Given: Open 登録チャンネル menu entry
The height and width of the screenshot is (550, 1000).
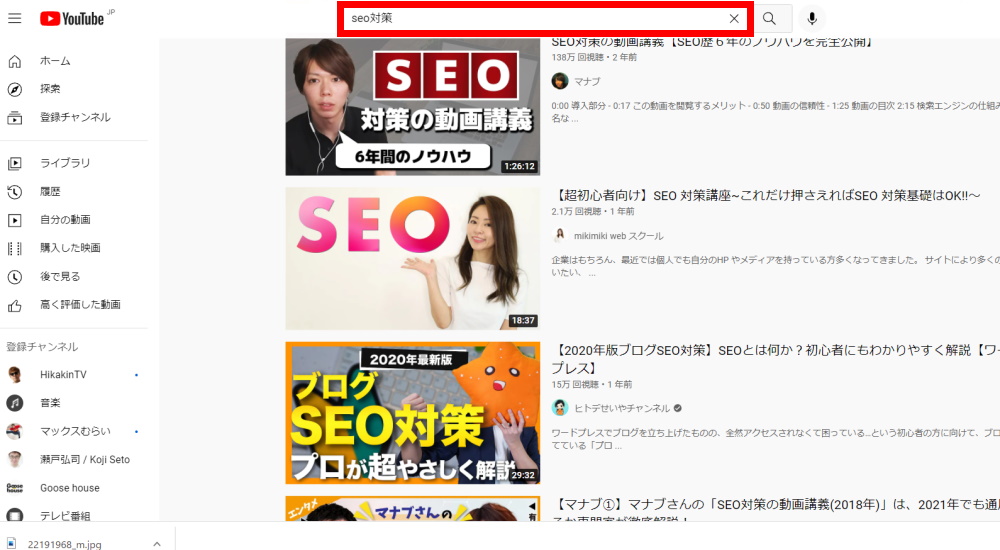Looking at the screenshot, I should coord(75,117).
